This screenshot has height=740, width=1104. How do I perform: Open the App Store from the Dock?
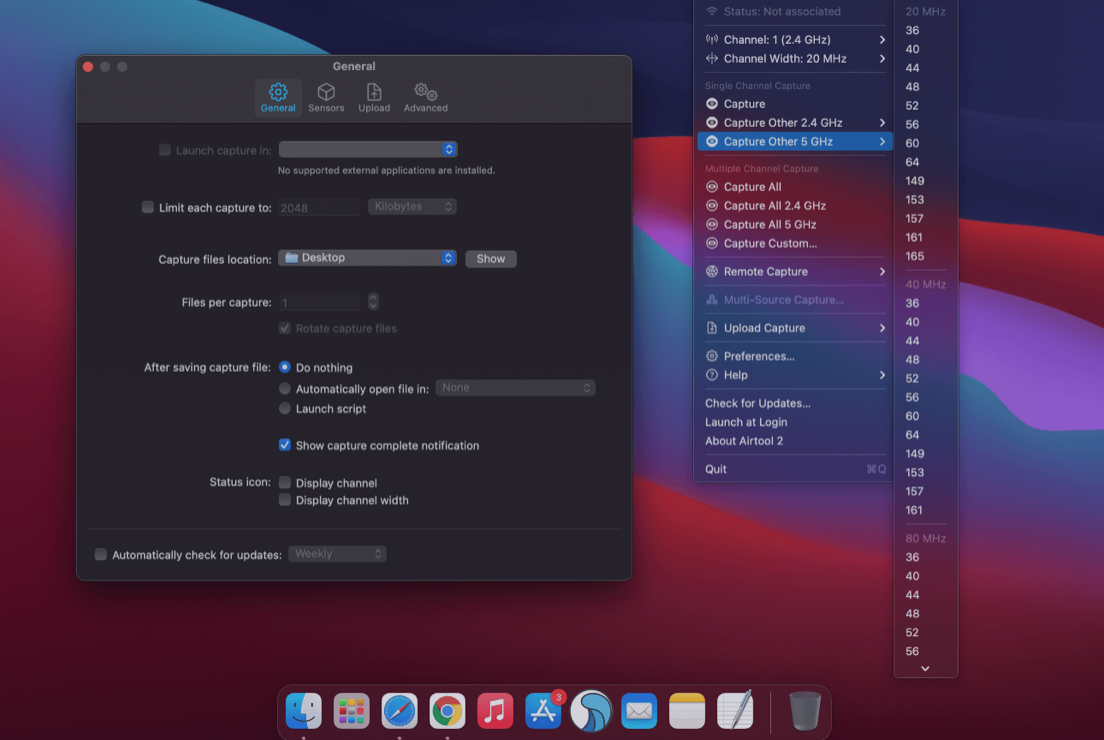point(543,711)
